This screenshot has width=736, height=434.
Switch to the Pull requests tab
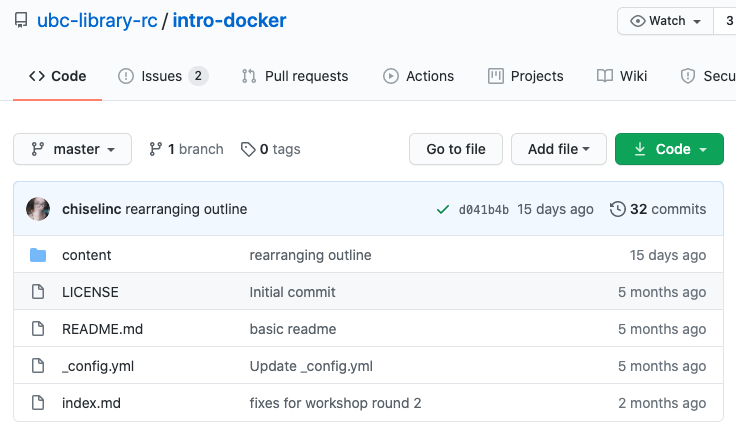coord(295,76)
